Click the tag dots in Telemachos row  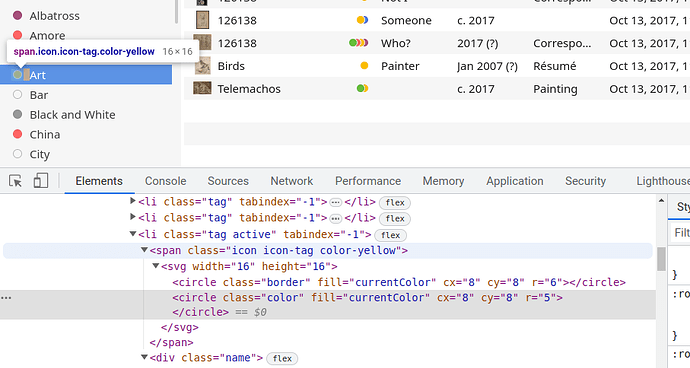362,88
